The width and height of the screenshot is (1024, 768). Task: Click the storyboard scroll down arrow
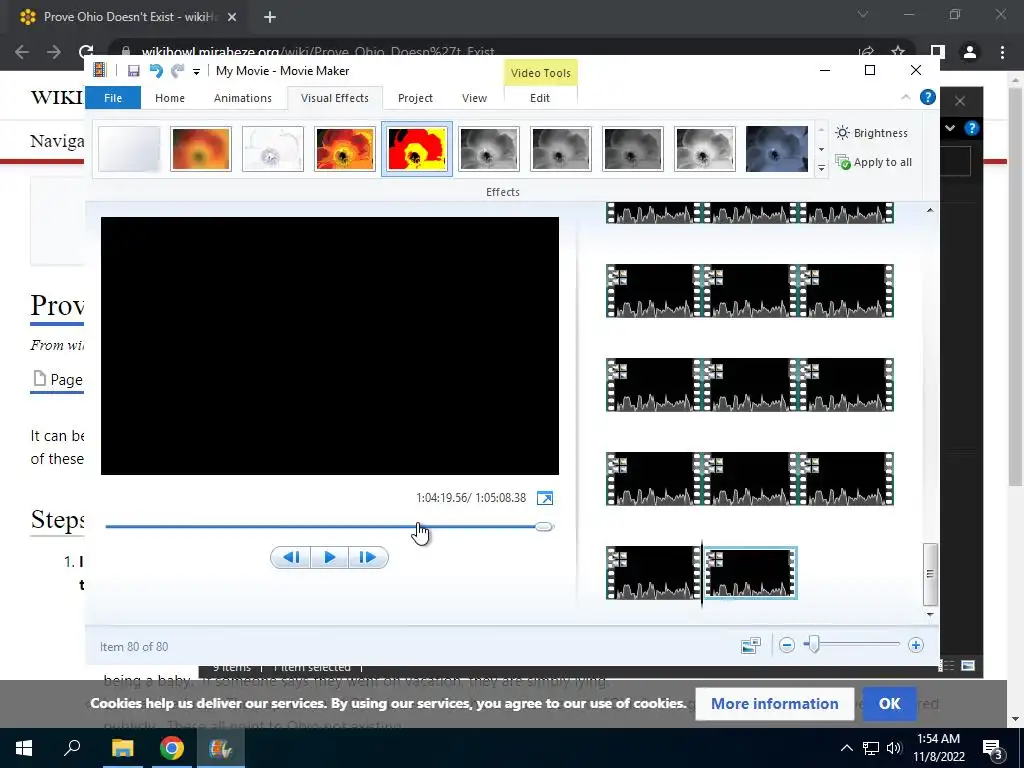[x=930, y=615]
